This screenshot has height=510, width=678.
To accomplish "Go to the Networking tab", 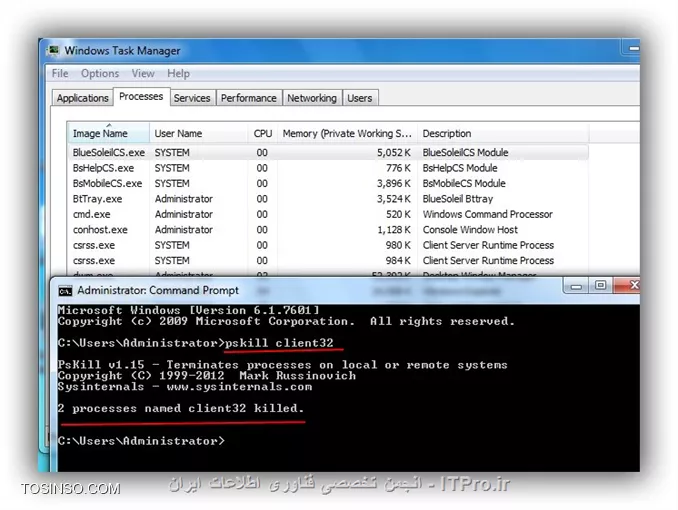I will 312,98.
